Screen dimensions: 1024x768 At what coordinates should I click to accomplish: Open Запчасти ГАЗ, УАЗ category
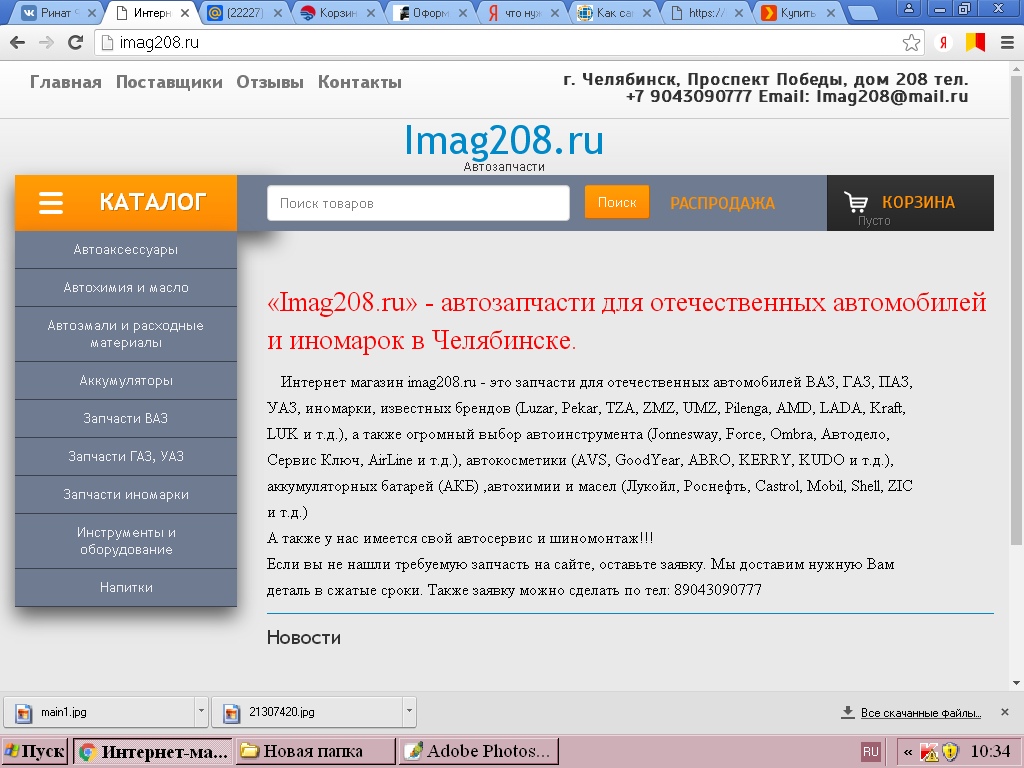(126, 456)
